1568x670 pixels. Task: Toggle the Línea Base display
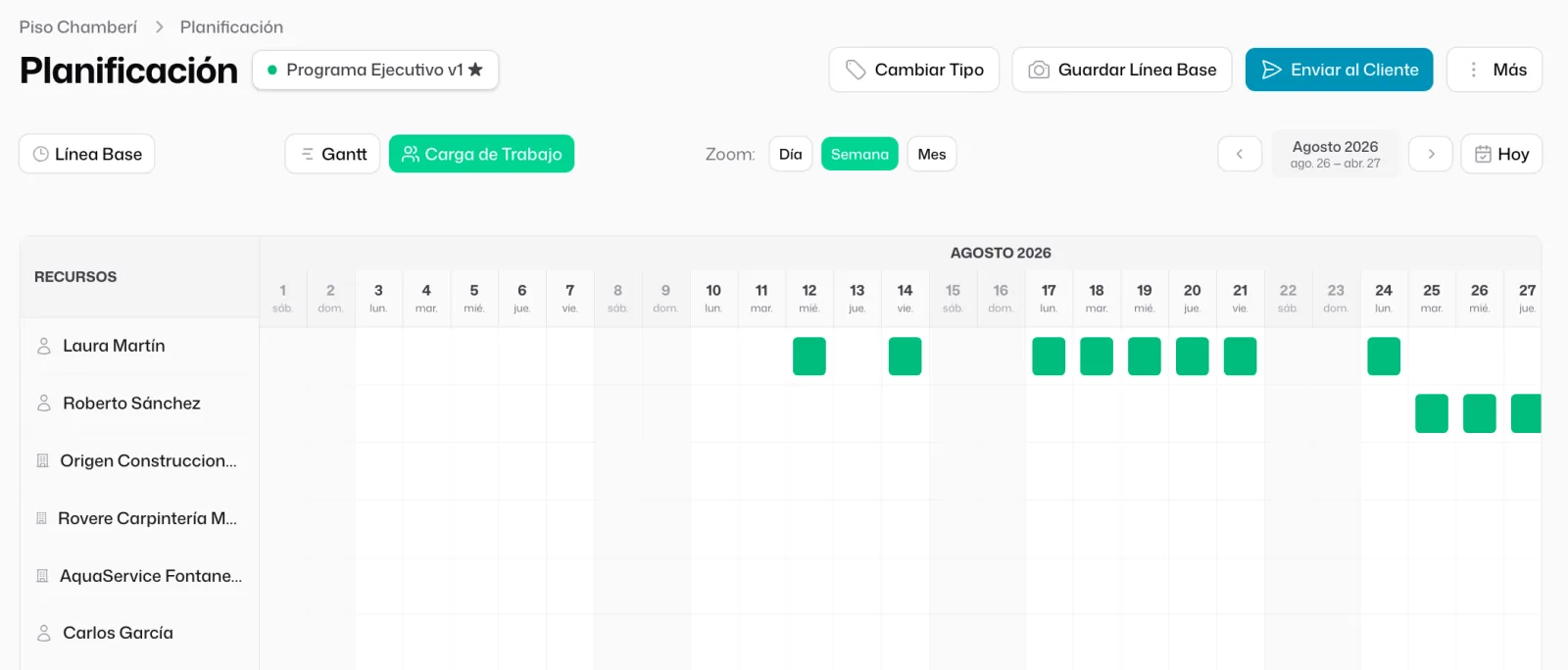87,154
